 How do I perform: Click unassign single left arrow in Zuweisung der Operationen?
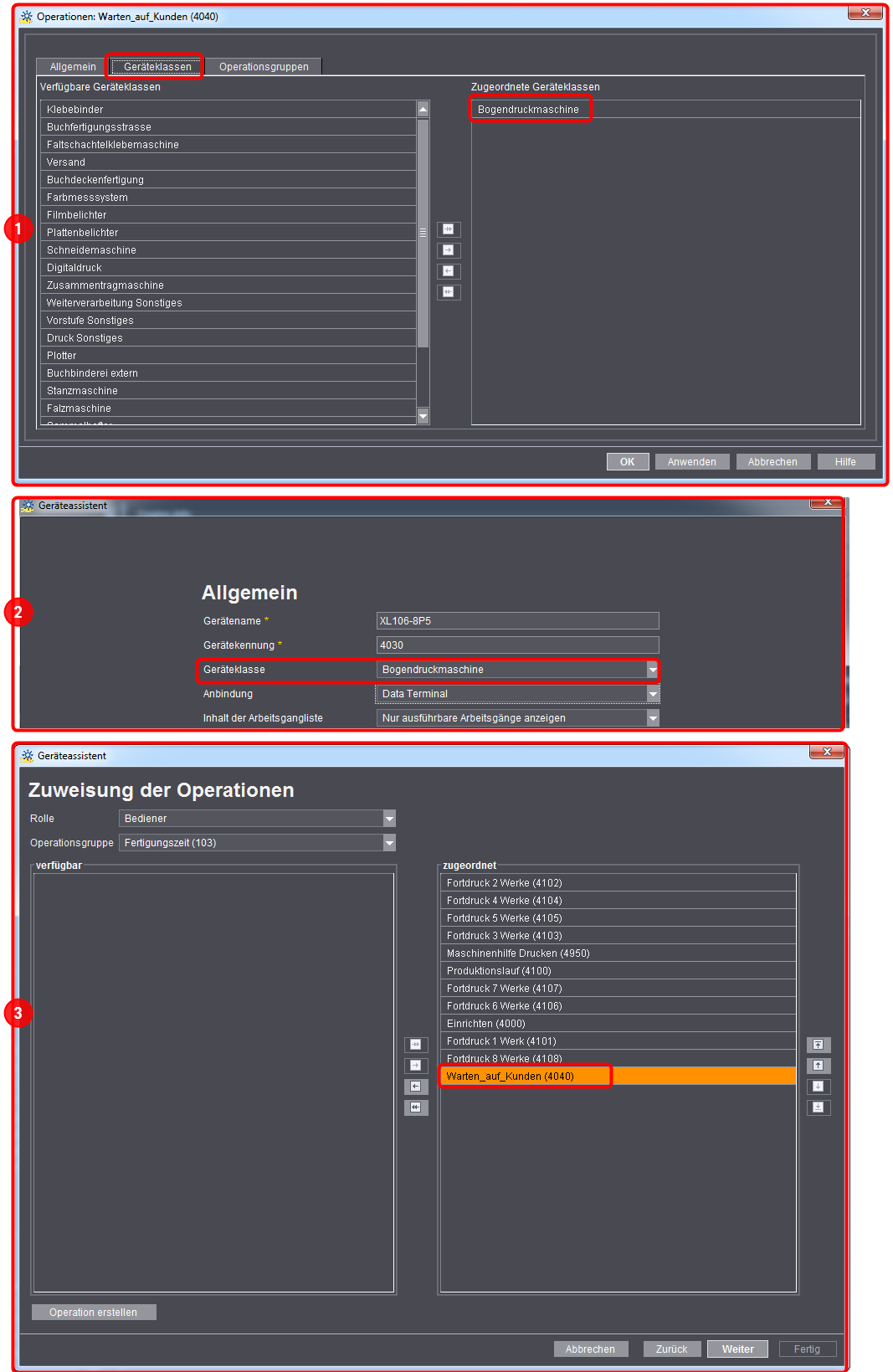coord(416,1087)
